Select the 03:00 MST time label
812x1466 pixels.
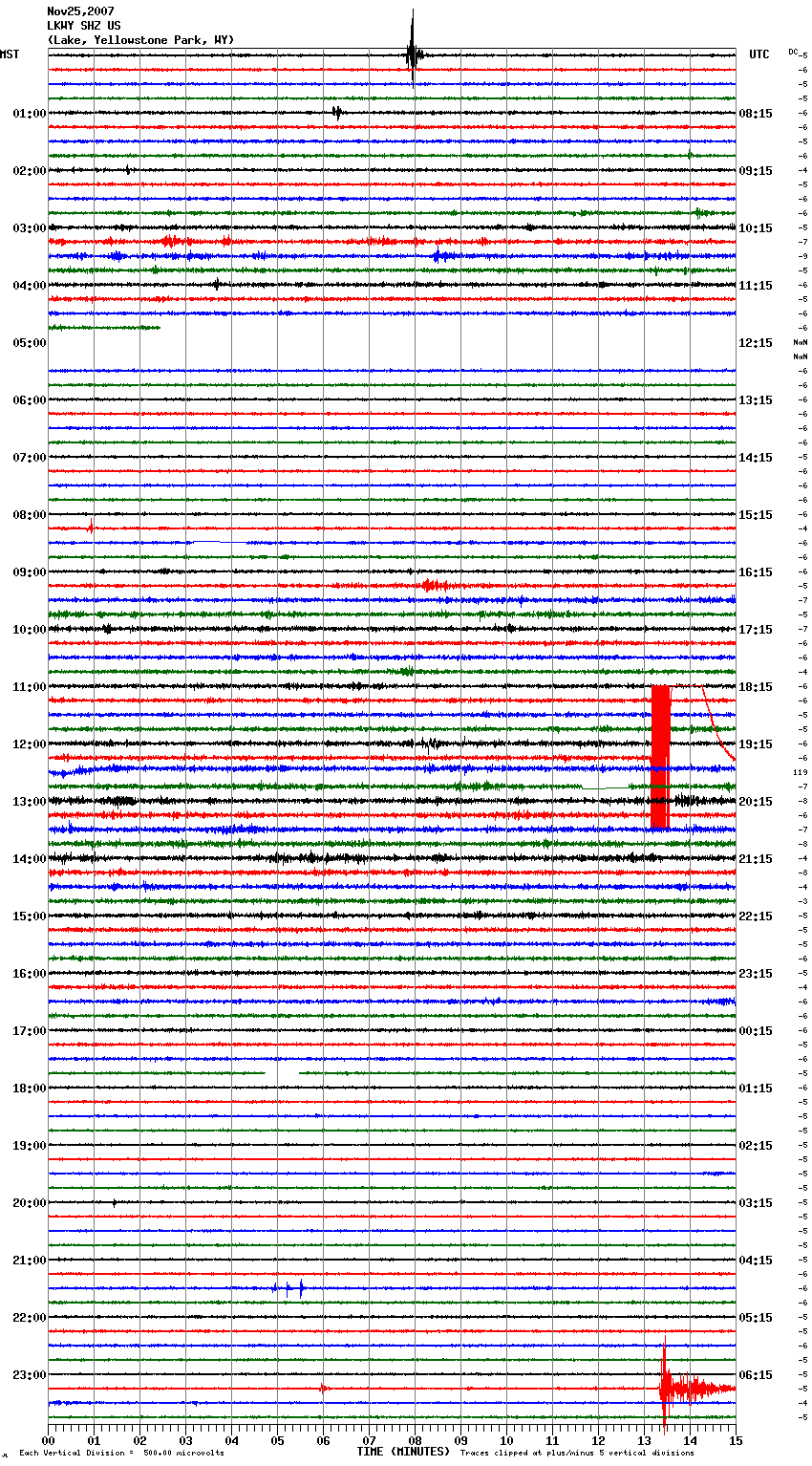(x=30, y=228)
